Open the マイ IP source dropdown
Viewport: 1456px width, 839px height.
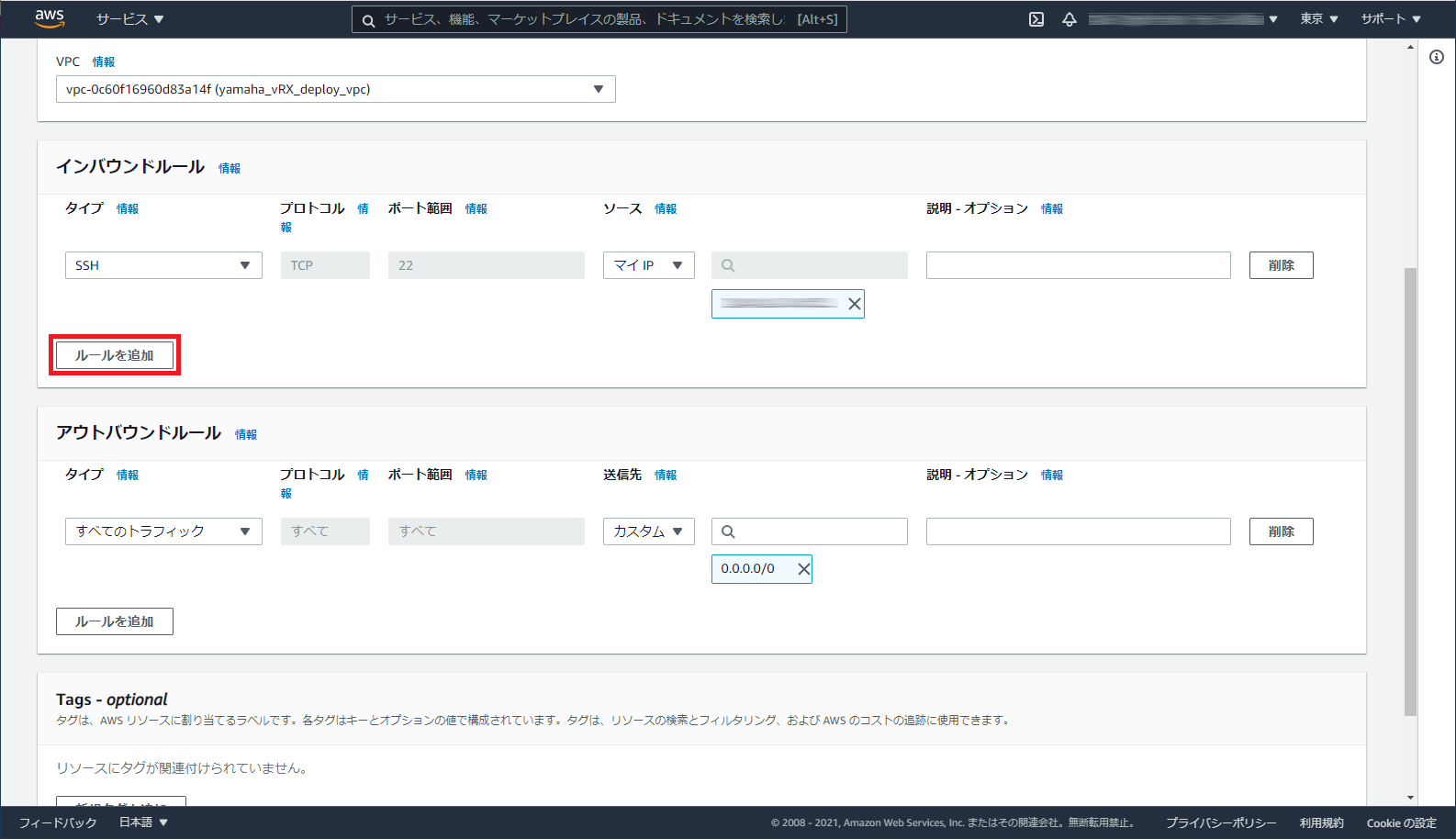648,265
